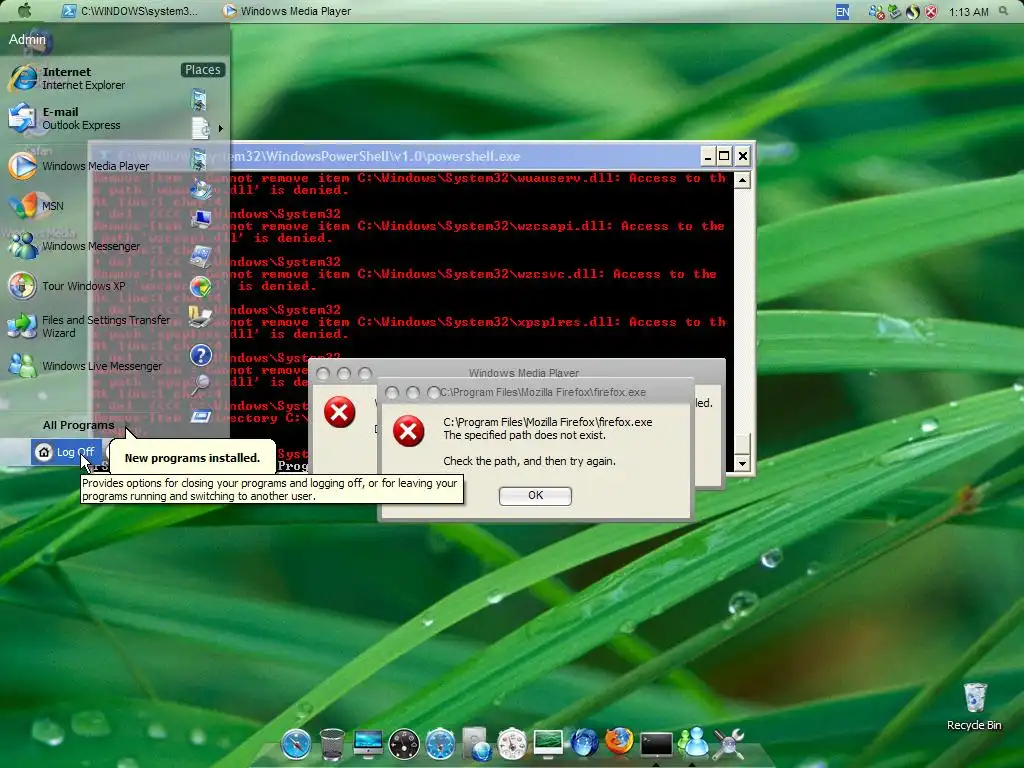The height and width of the screenshot is (768, 1024).
Task: Open the recent documents page icon in Places
Action: tap(201, 129)
